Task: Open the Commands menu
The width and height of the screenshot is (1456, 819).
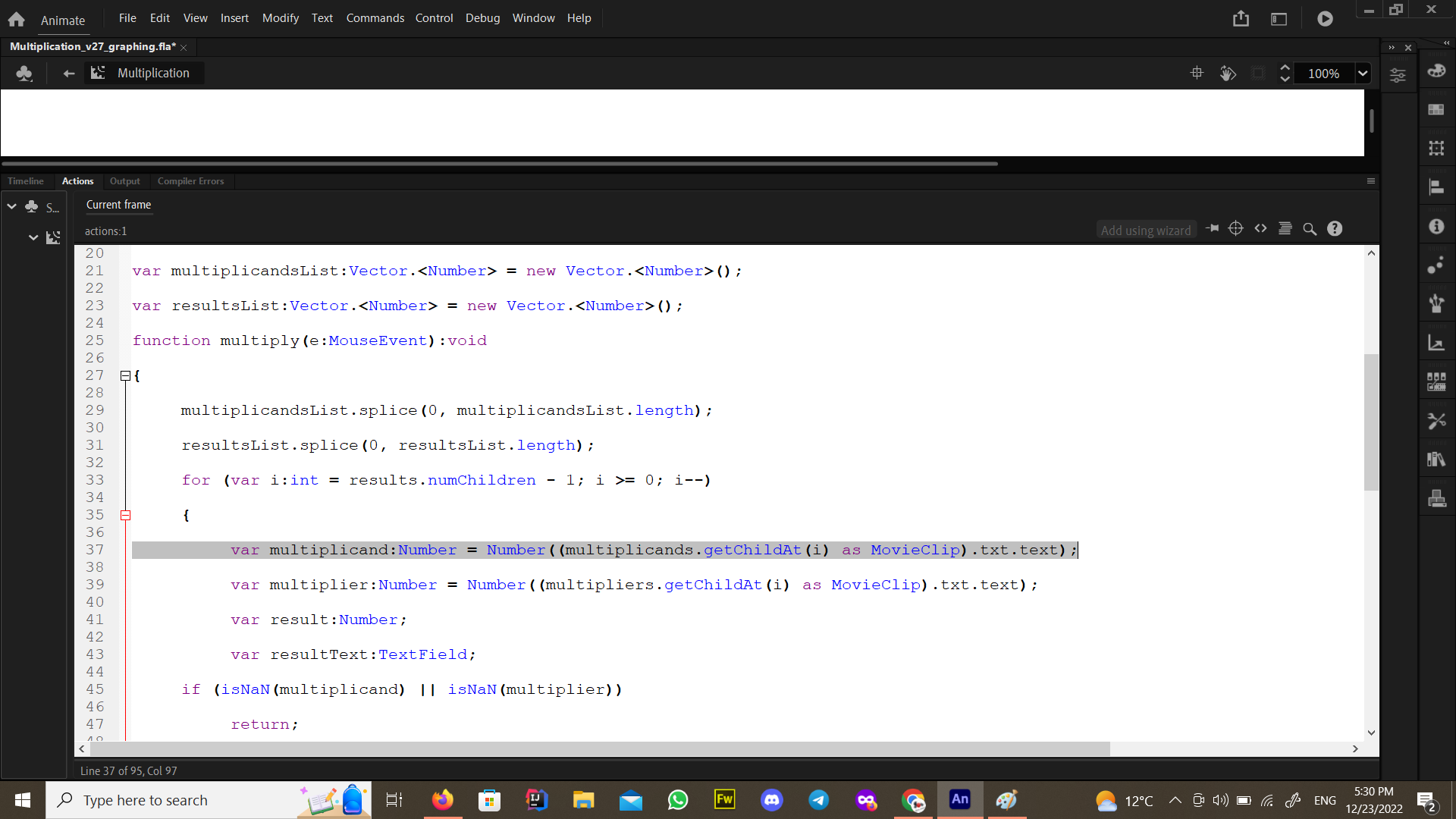Action: (x=375, y=18)
